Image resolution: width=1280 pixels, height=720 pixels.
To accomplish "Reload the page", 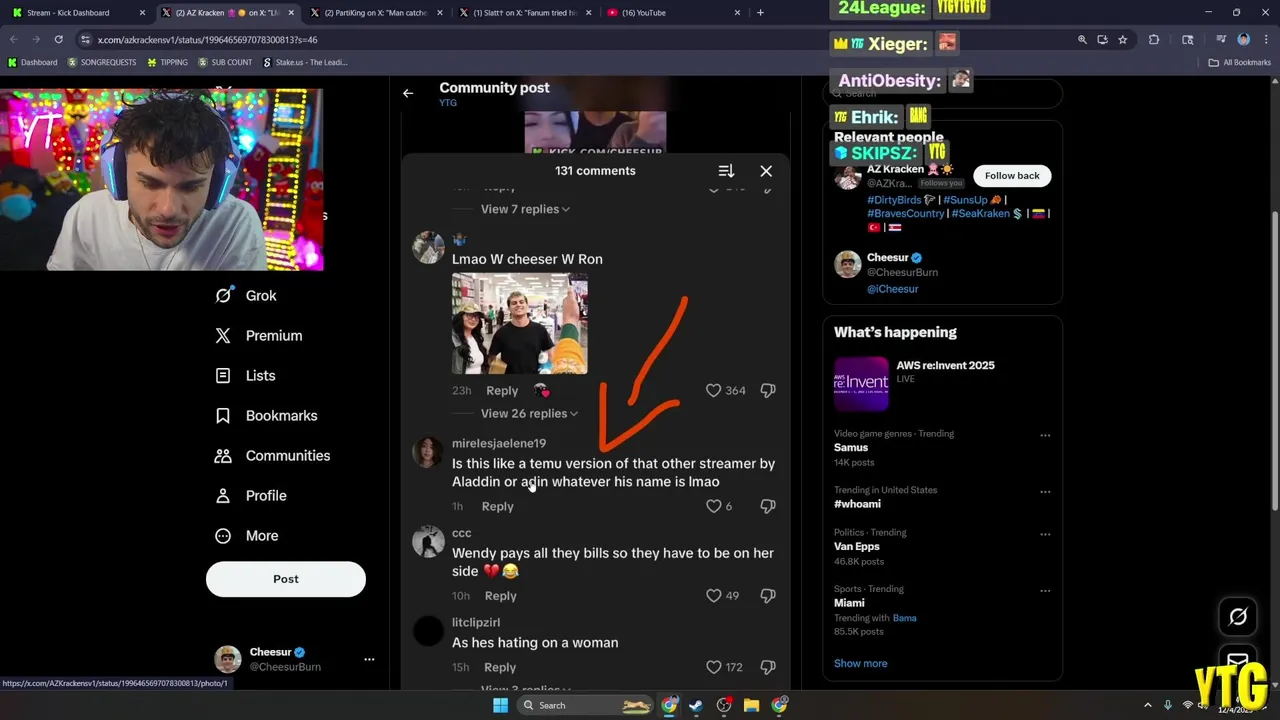I will [x=59, y=39].
